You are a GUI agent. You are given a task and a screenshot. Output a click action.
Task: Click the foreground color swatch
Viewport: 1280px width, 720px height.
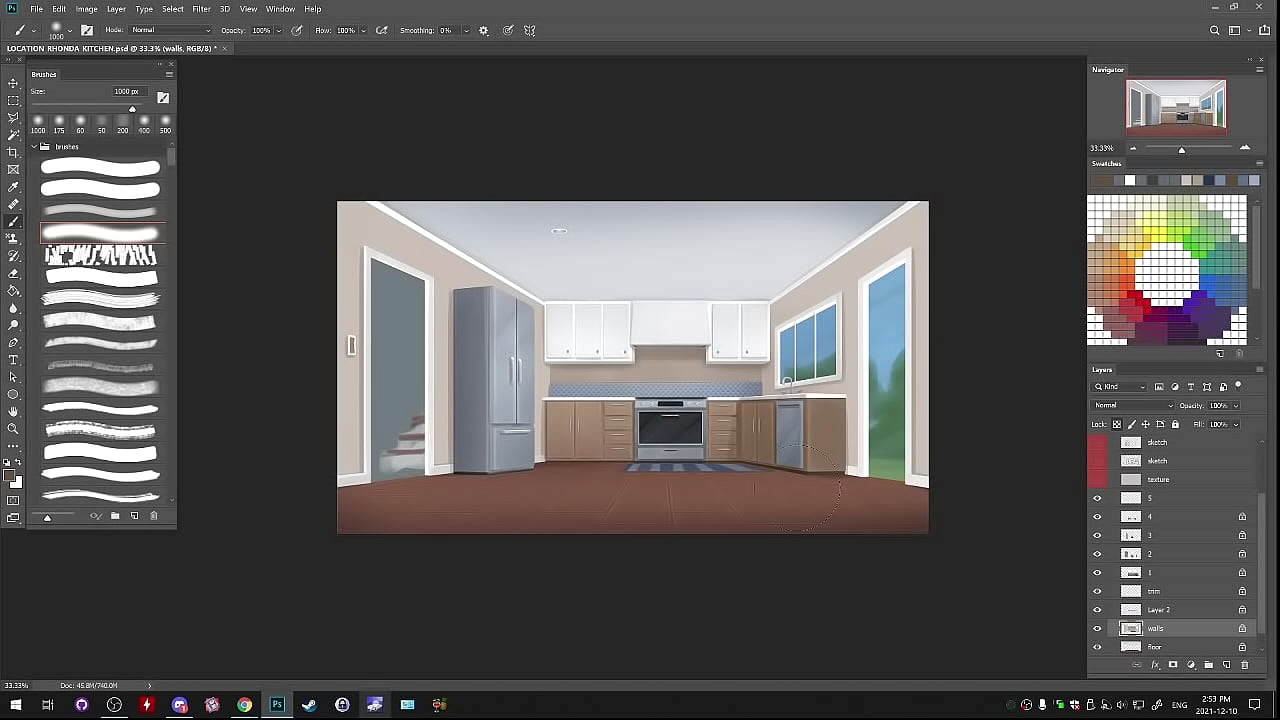[x=10, y=476]
